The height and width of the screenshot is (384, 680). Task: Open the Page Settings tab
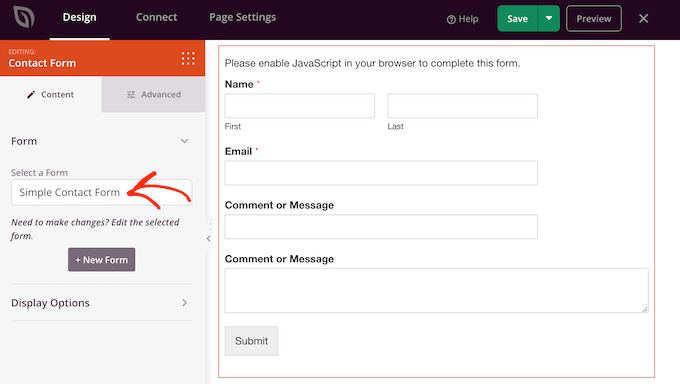tap(242, 17)
